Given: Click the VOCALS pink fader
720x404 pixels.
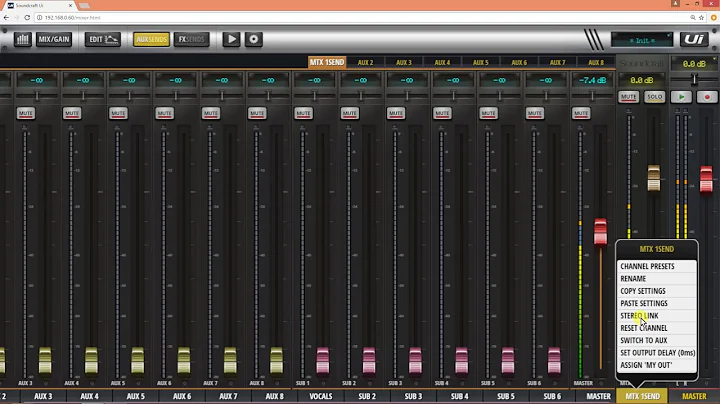Looking at the screenshot, I should click(x=323, y=360).
